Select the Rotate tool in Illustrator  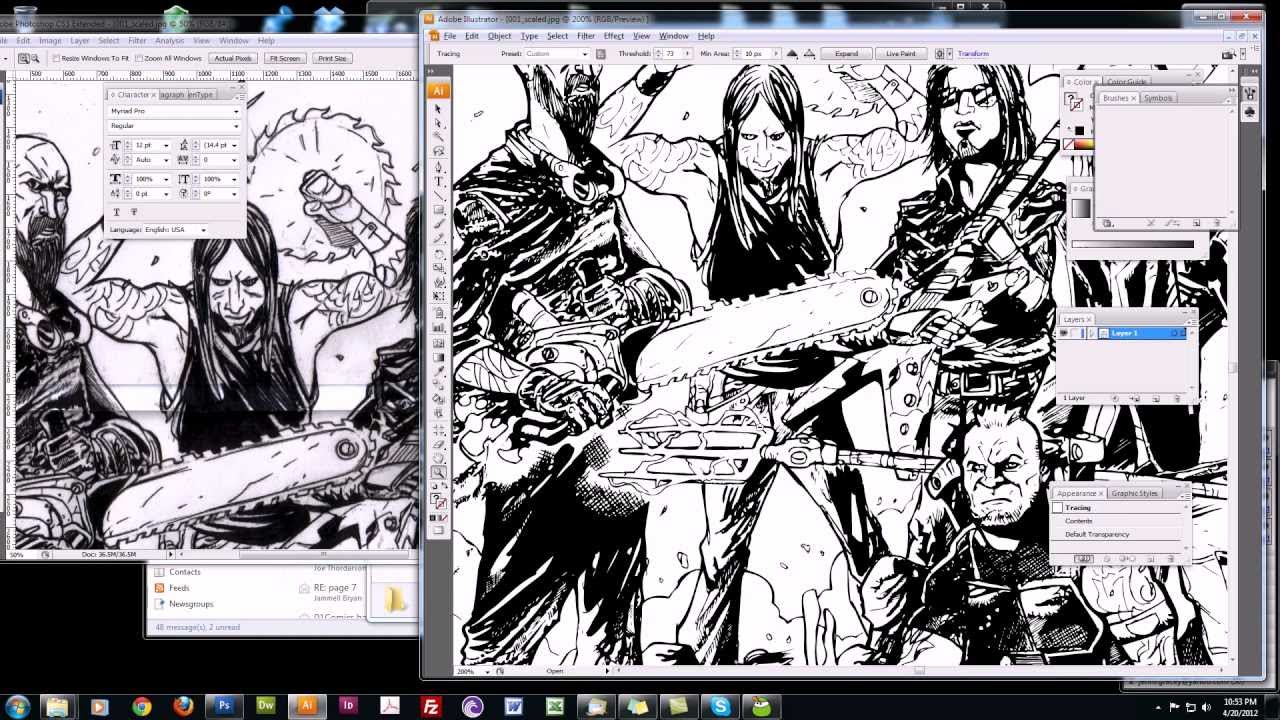pyautogui.click(x=438, y=254)
